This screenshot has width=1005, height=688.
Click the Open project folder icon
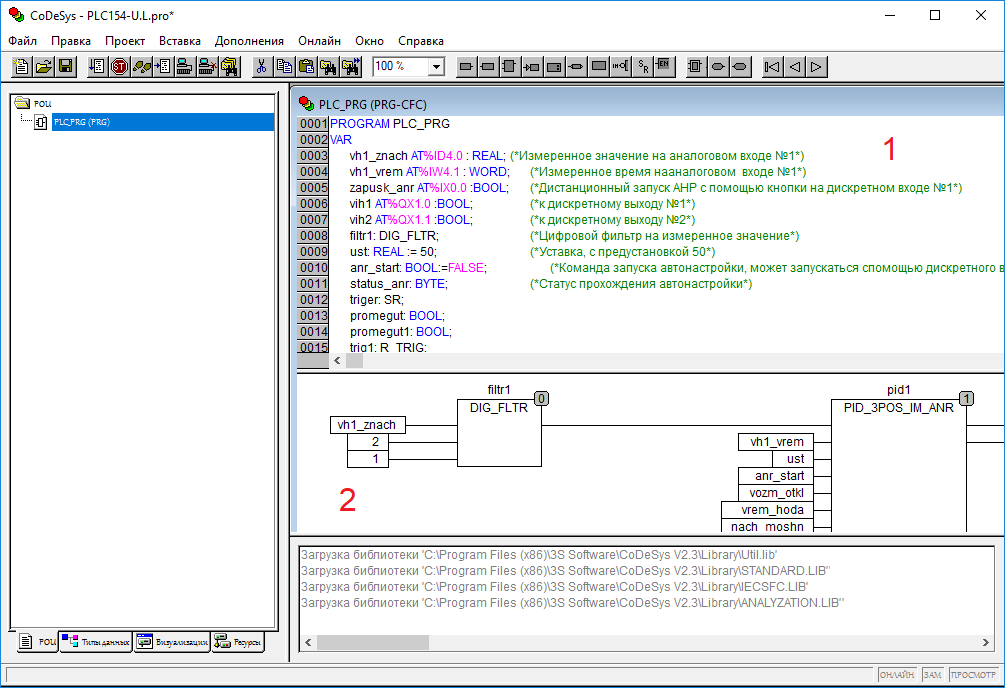(x=43, y=67)
